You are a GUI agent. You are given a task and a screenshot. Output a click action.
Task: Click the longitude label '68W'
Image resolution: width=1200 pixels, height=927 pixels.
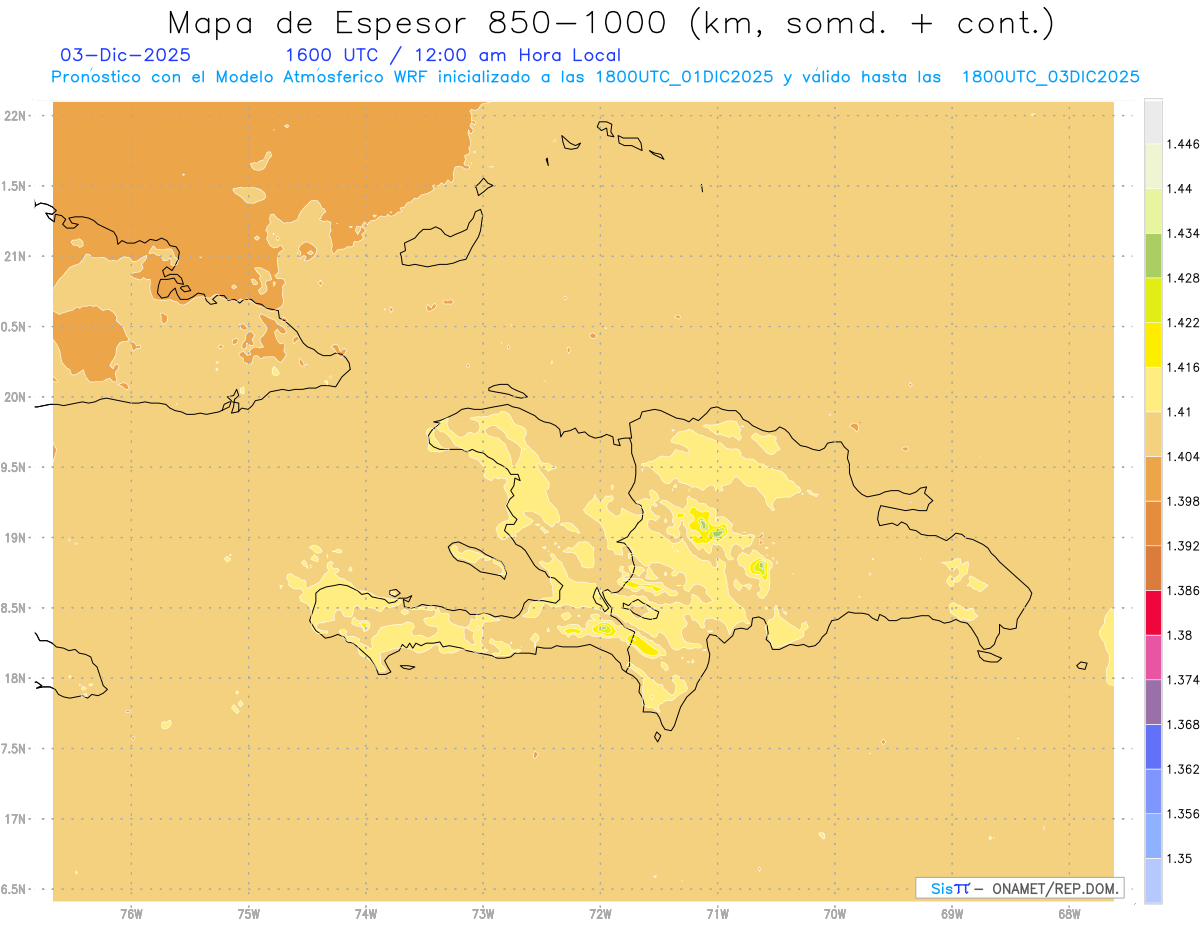(x=1069, y=914)
